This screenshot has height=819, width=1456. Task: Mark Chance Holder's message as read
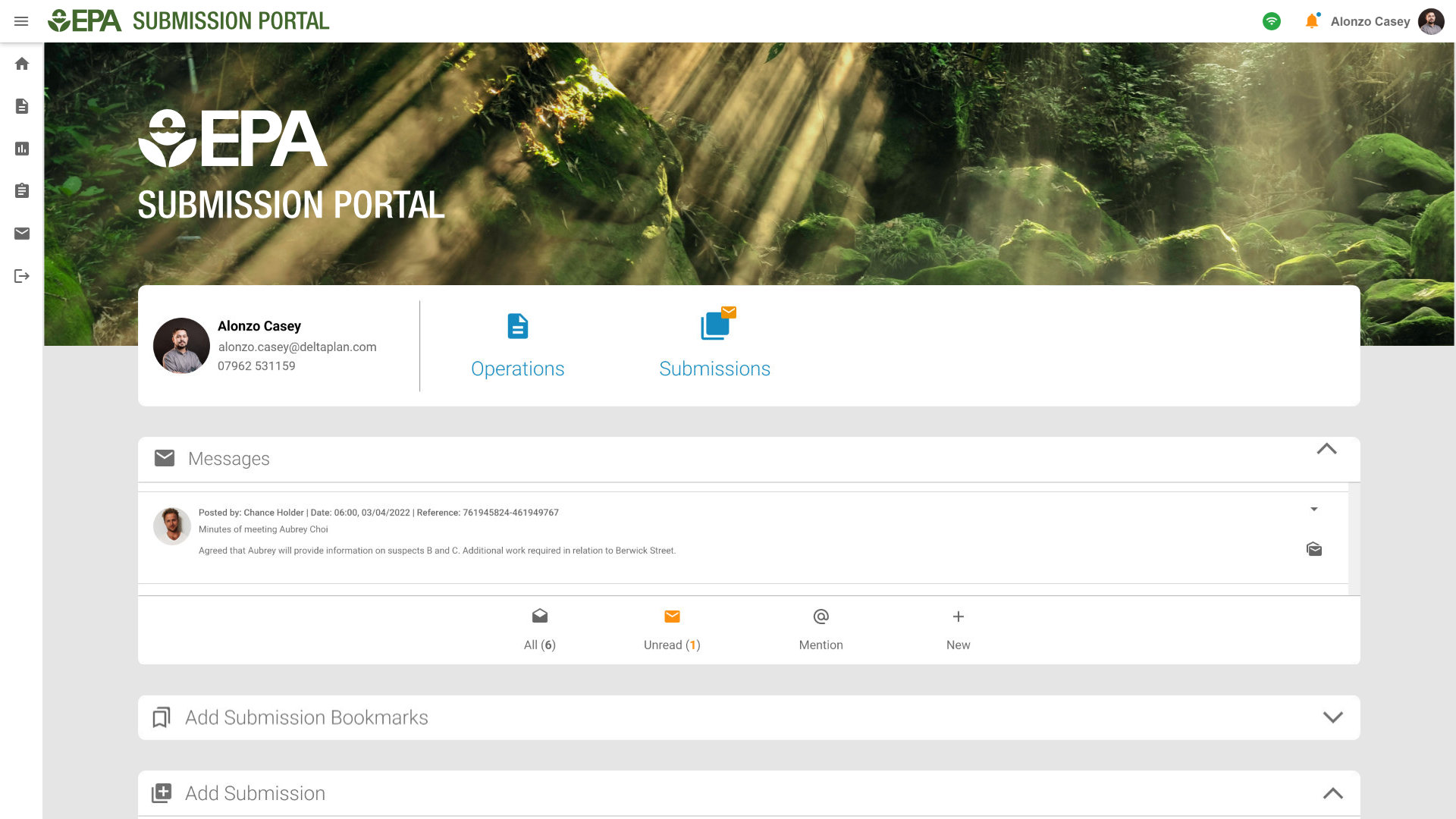[1314, 549]
